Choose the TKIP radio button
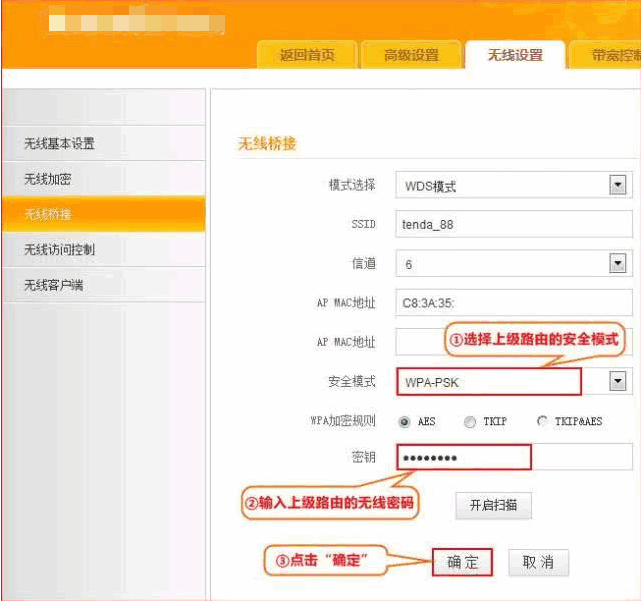 [470, 422]
